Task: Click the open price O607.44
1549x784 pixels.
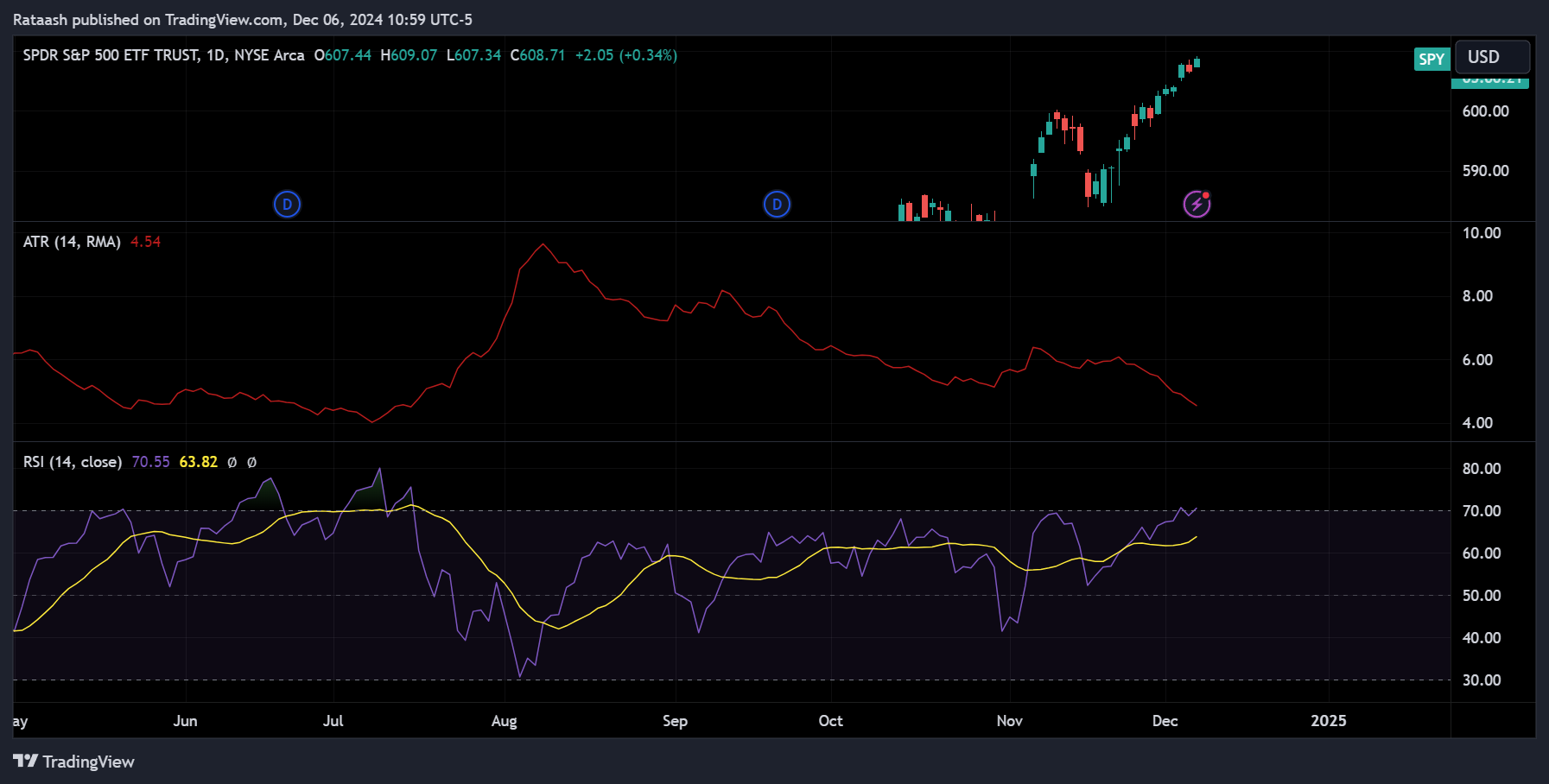Action: click(343, 55)
